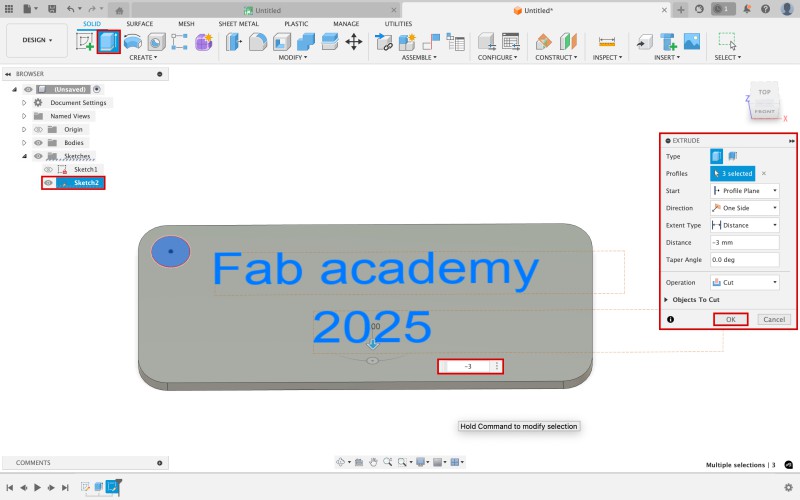Click the on-canvas -3 distance input
Screen dimensions: 800x500
tap(468, 366)
